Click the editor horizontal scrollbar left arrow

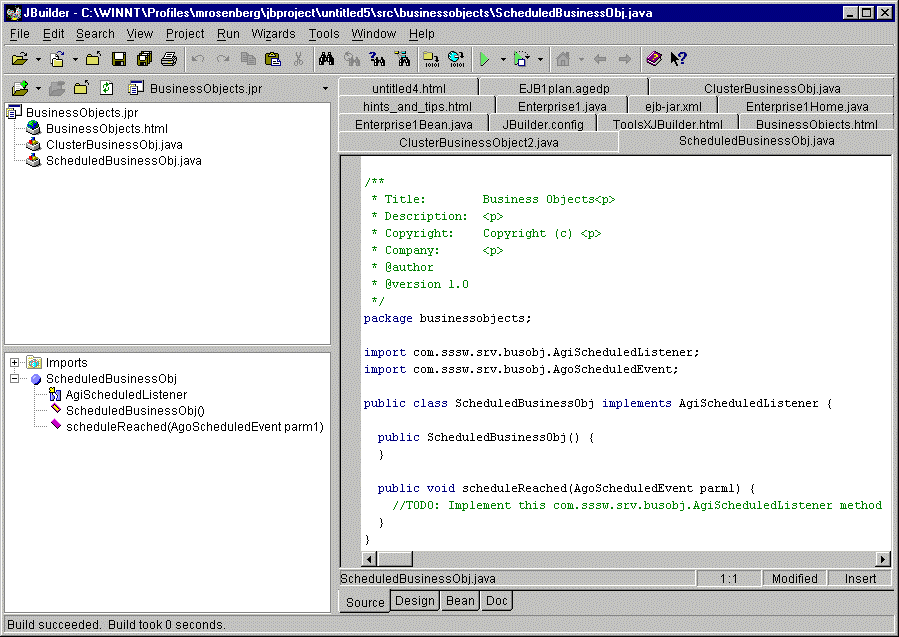(369, 558)
